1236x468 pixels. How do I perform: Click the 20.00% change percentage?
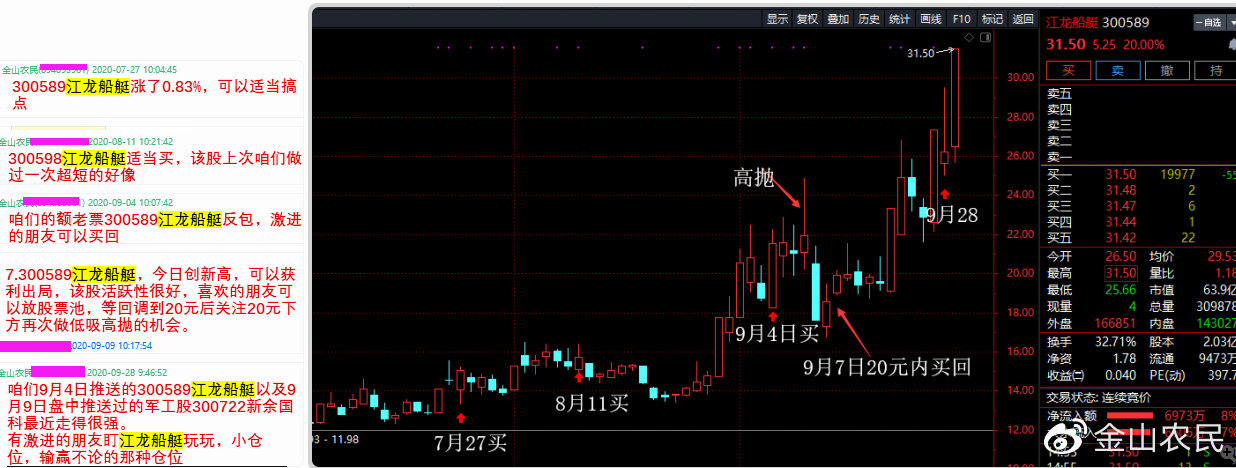click(x=1144, y=45)
